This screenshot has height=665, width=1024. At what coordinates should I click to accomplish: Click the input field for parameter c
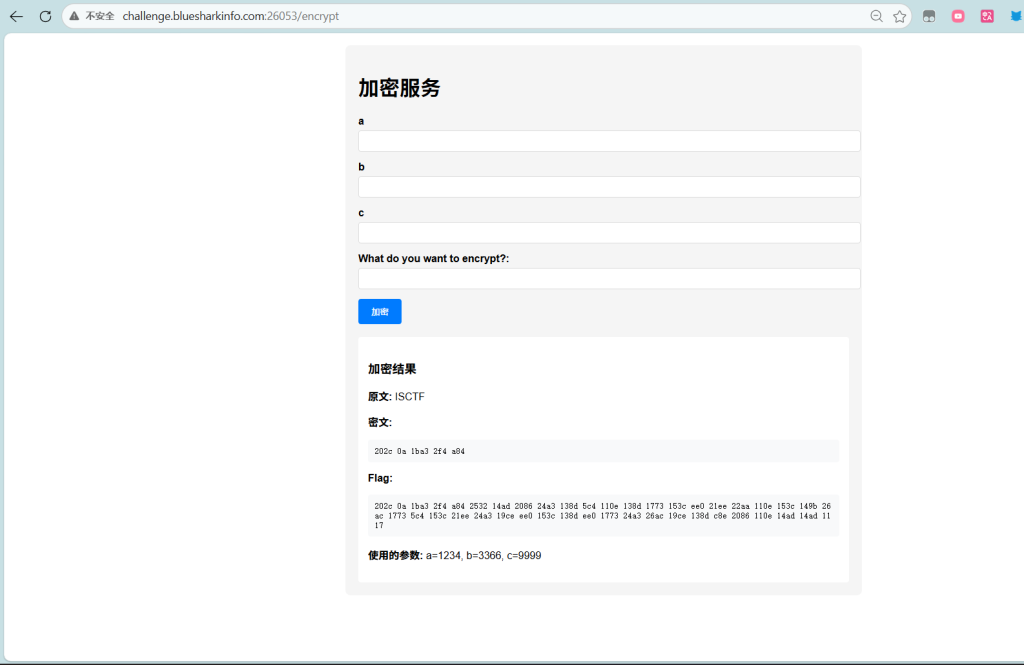pos(609,233)
